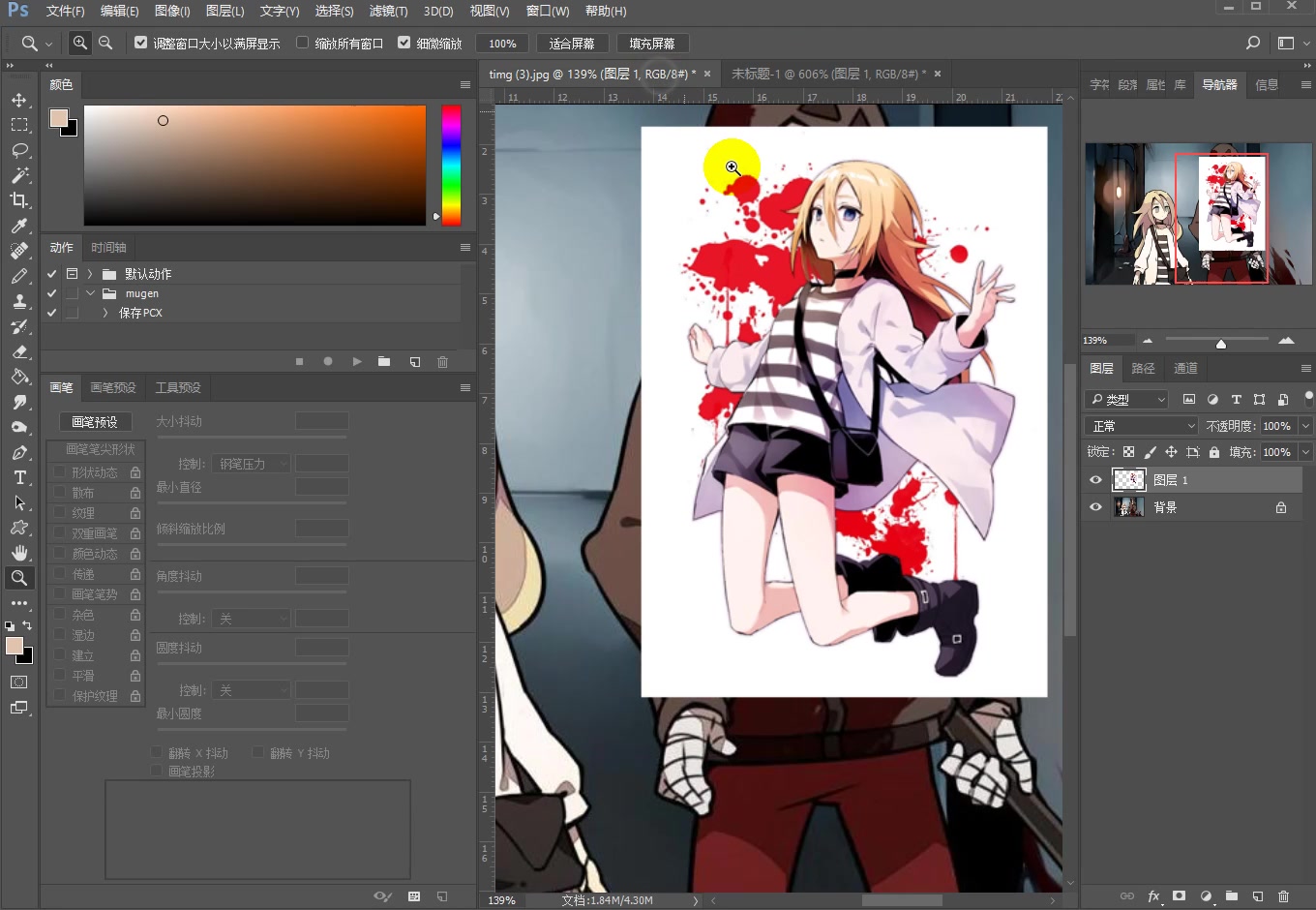Image resolution: width=1316 pixels, height=910 pixels.
Task: Select the Pen tool
Action: pyautogui.click(x=19, y=452)
